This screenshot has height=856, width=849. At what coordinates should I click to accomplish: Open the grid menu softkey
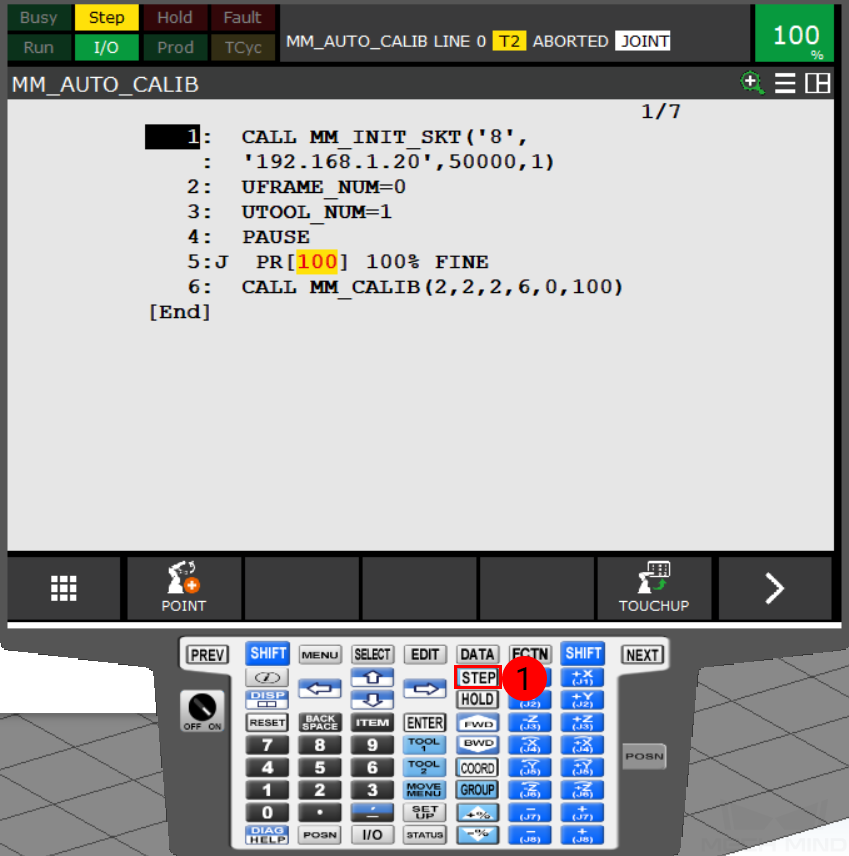tap(63, 588)
